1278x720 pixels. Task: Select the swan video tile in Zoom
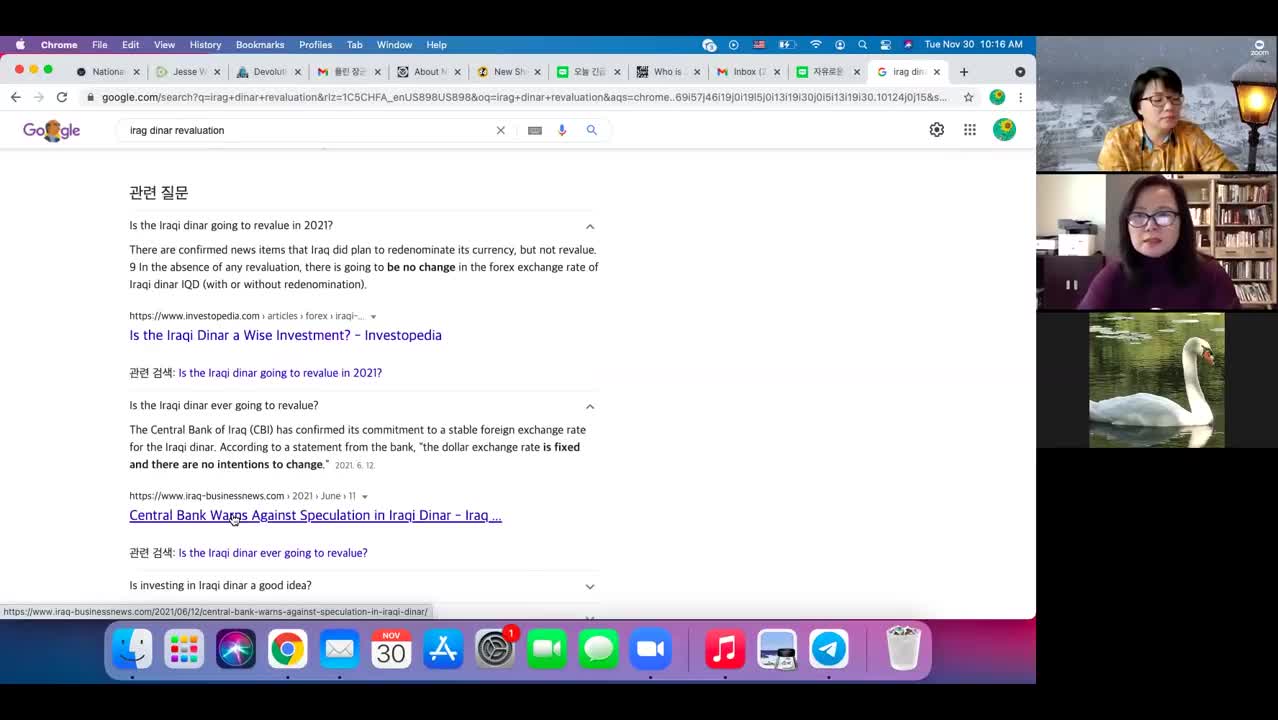1157,380
